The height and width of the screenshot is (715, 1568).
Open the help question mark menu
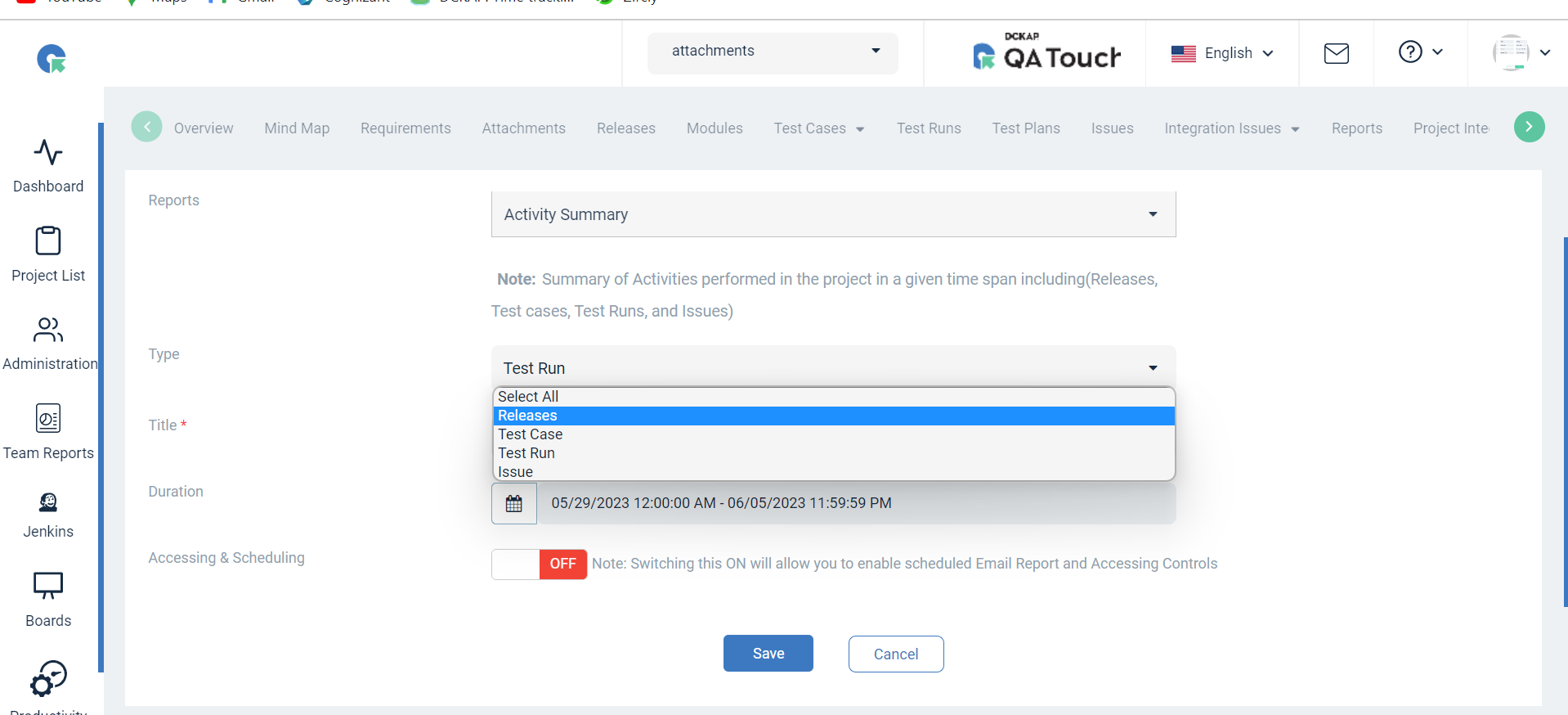click(1421, 52)
